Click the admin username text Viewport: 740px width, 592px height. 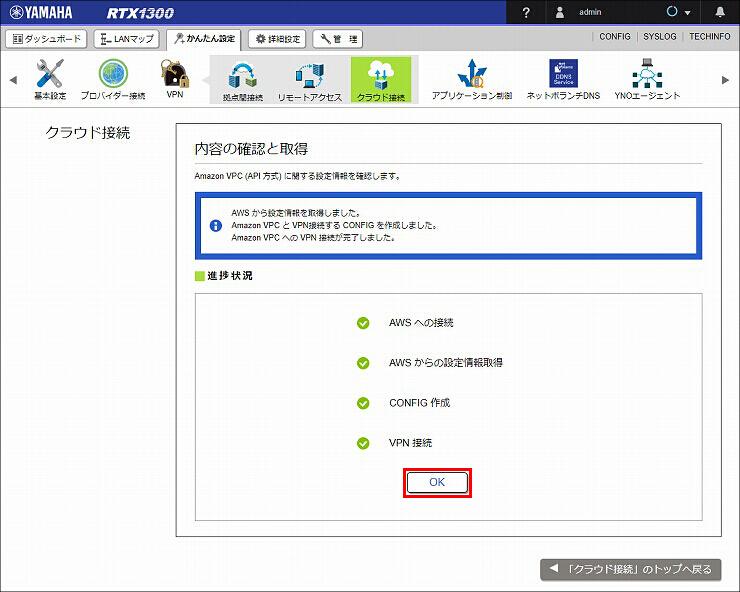coord(590,12)
